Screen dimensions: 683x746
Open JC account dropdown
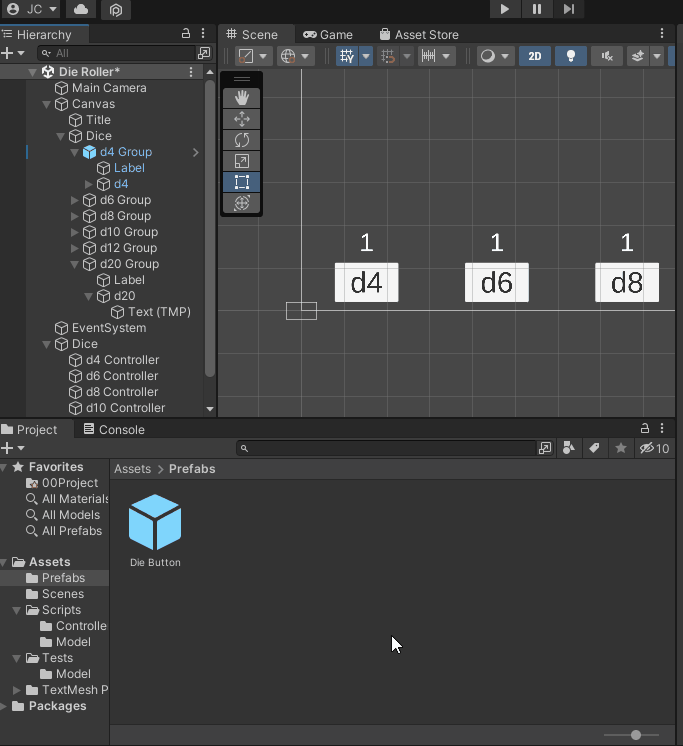pyautogui.click(x=30, y=9)
